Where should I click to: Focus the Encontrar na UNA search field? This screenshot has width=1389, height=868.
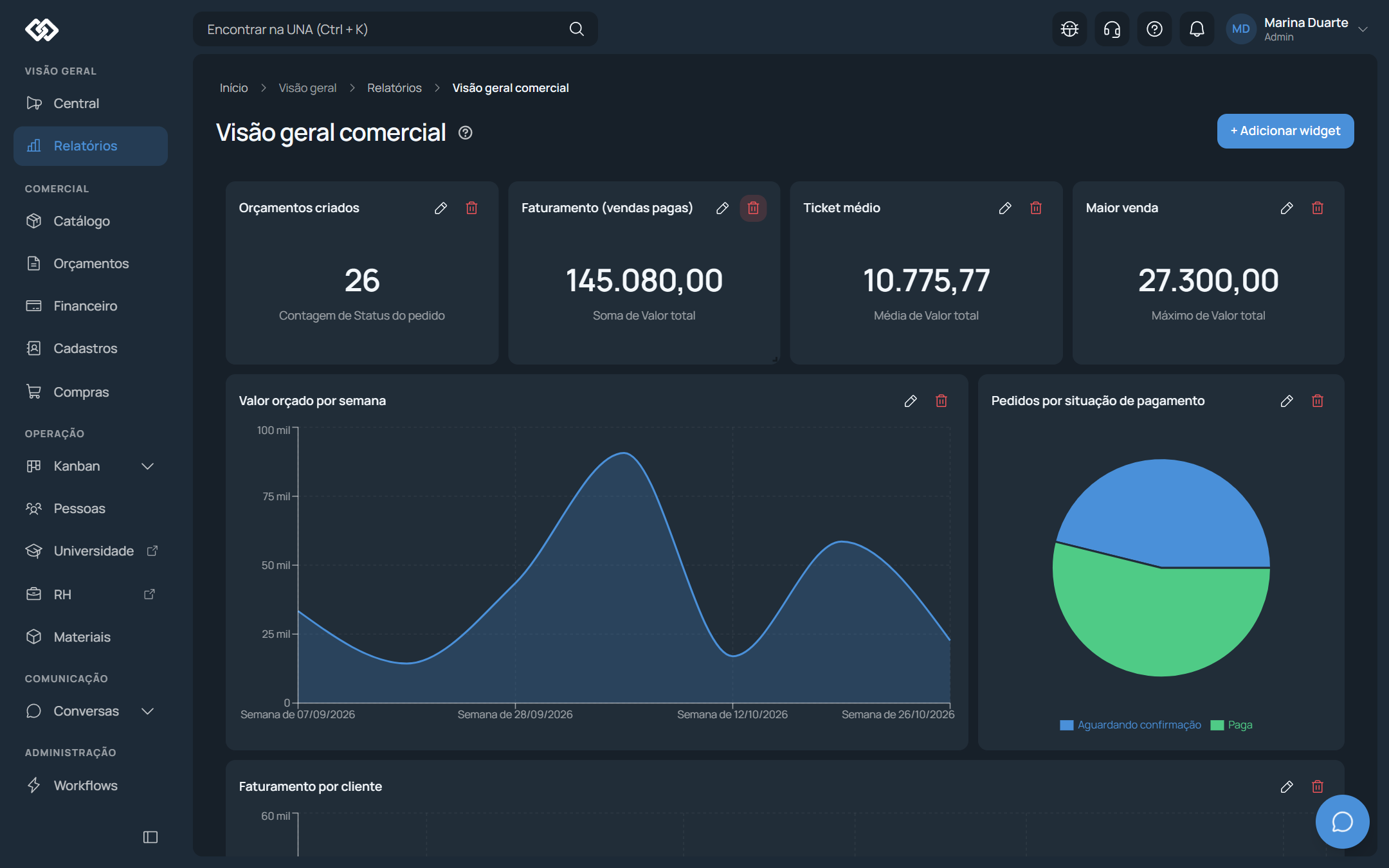point(395,29)
